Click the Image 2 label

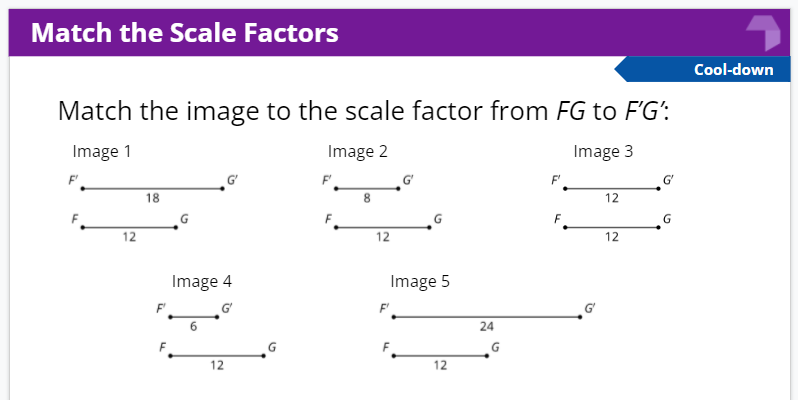click(x=357, y=151)
